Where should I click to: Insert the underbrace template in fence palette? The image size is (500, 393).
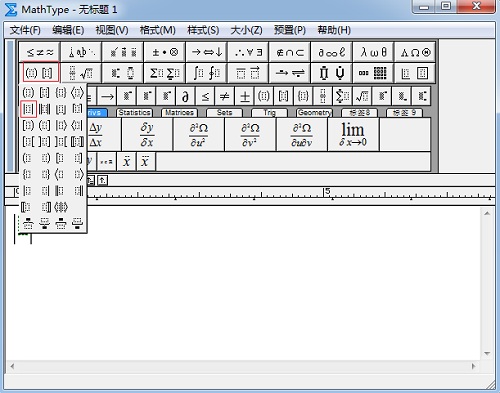(45, 224)
